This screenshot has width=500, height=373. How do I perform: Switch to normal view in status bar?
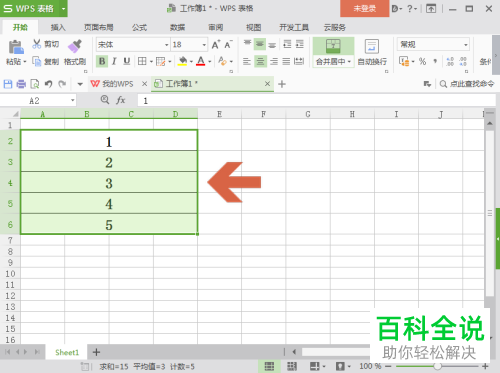coord(269,366)
